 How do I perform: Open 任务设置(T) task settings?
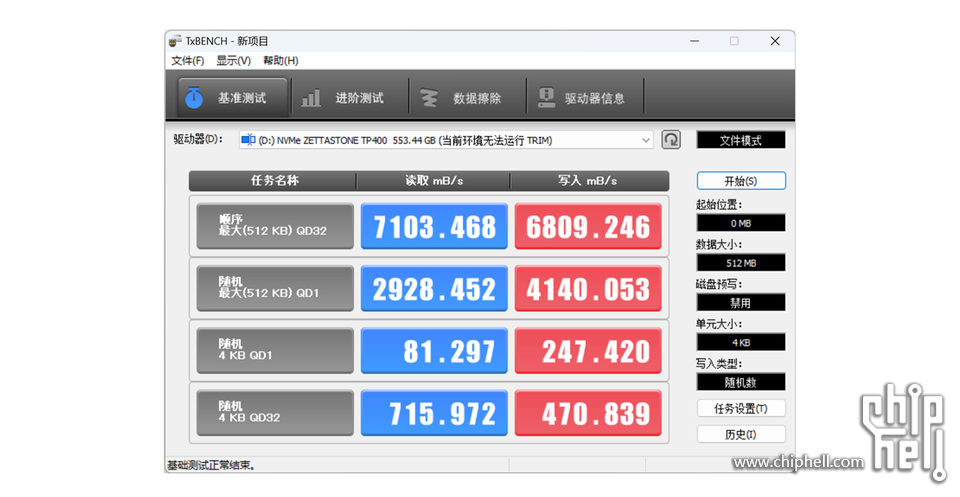coord(740,408)
